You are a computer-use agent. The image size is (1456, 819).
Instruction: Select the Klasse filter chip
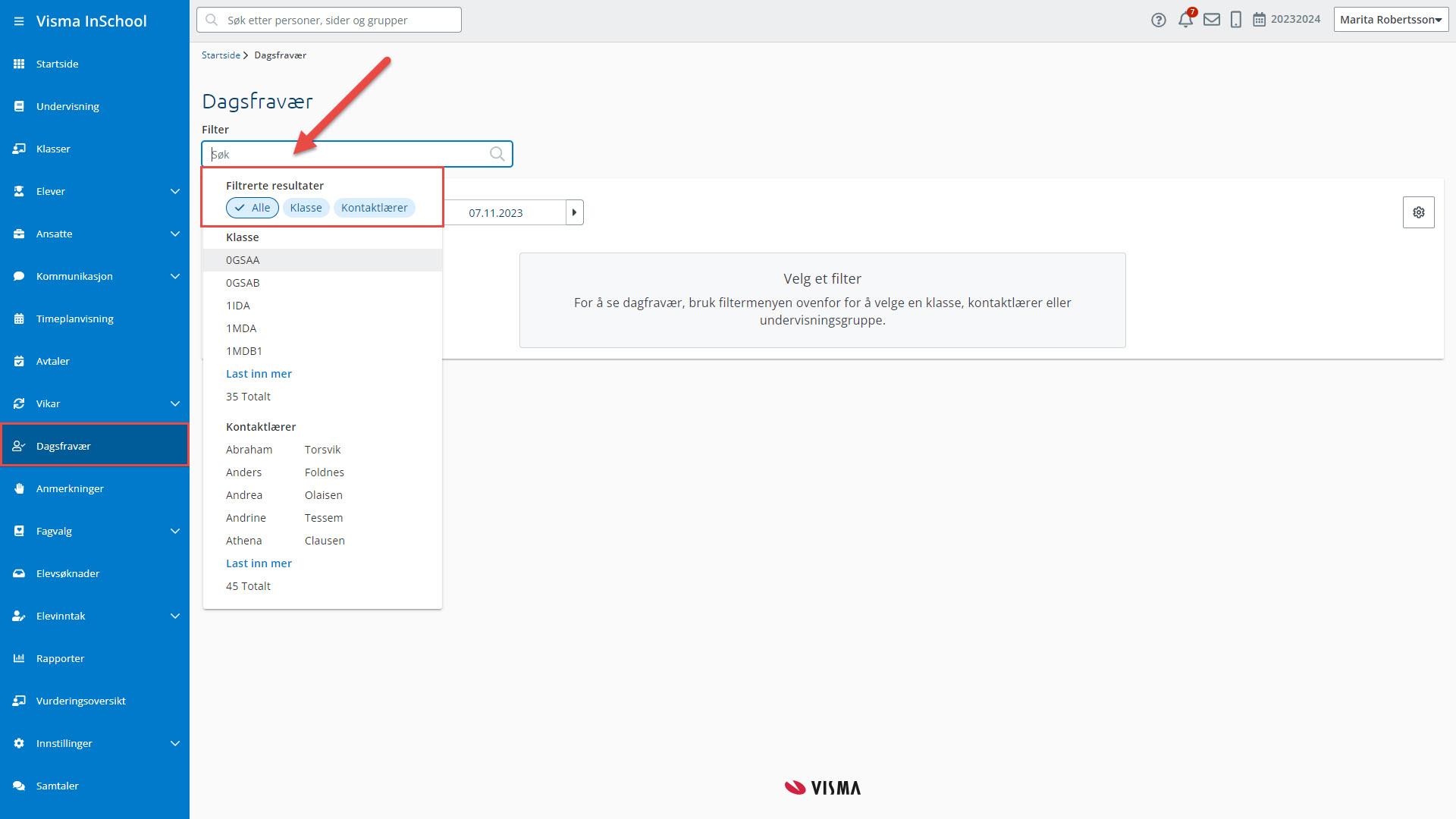pos(306,208)
